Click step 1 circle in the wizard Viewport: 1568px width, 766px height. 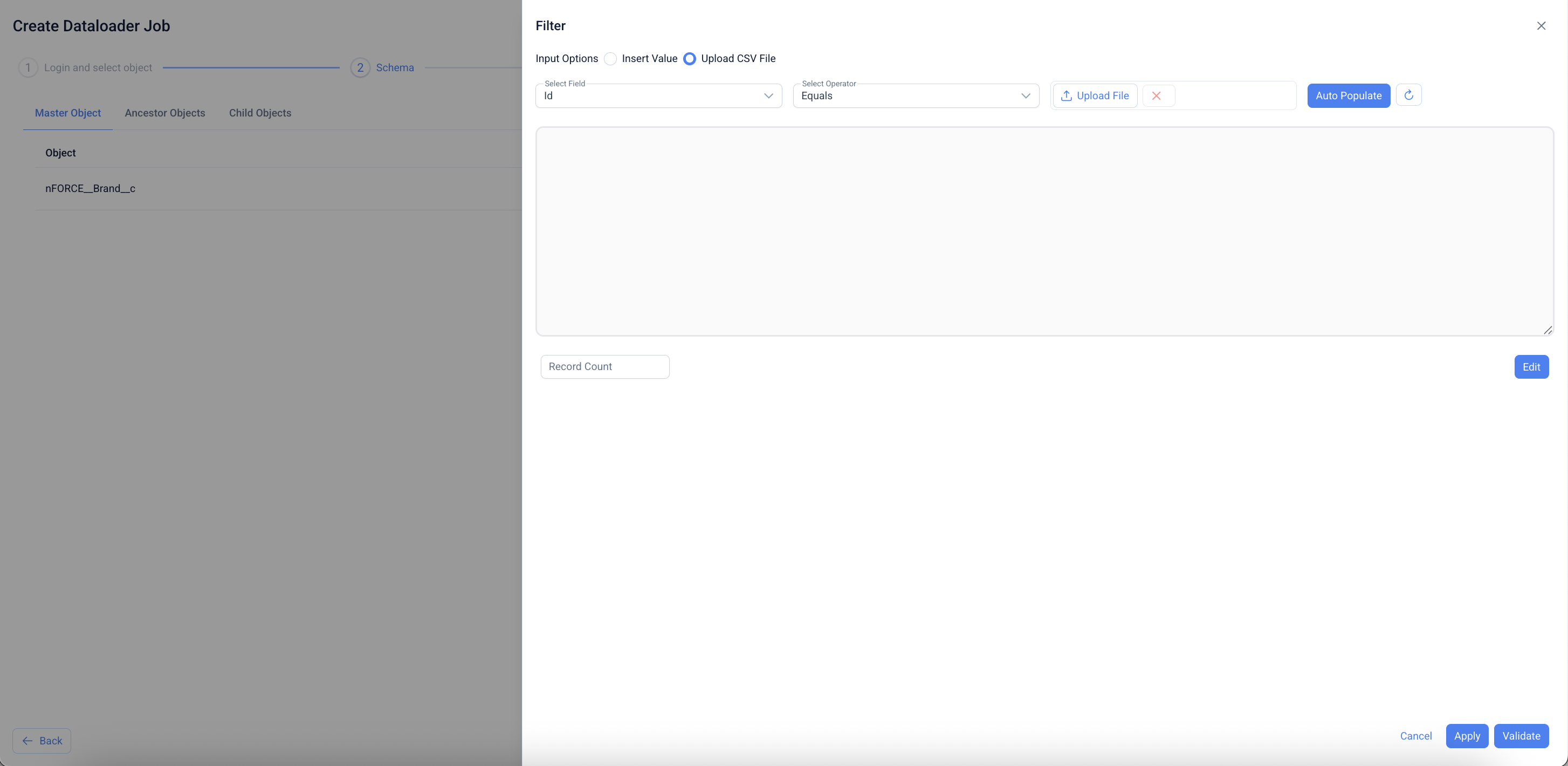pos(28,67)
